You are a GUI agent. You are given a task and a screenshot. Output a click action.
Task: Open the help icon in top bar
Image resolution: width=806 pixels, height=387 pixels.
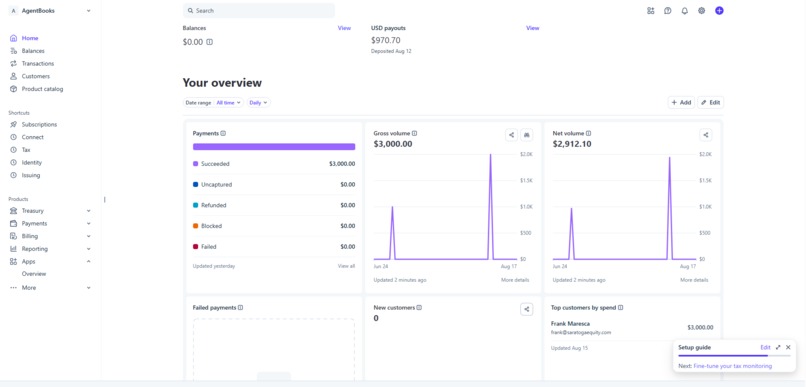point(668,11)
